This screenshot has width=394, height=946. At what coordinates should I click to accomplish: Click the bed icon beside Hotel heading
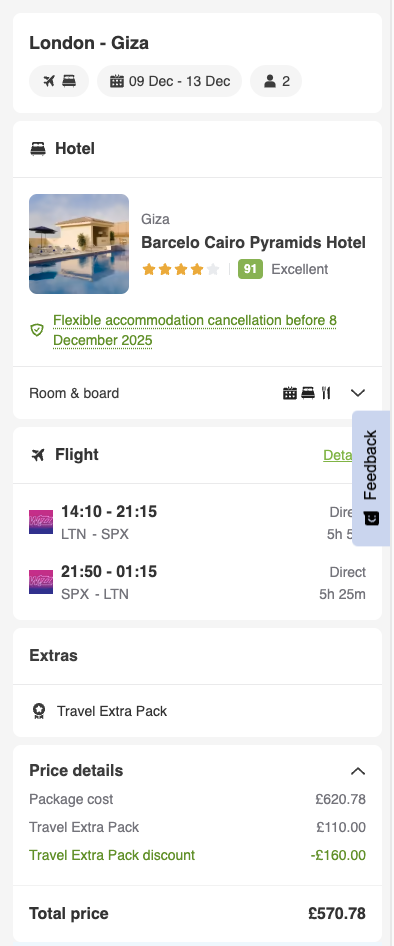coord(38,148)
